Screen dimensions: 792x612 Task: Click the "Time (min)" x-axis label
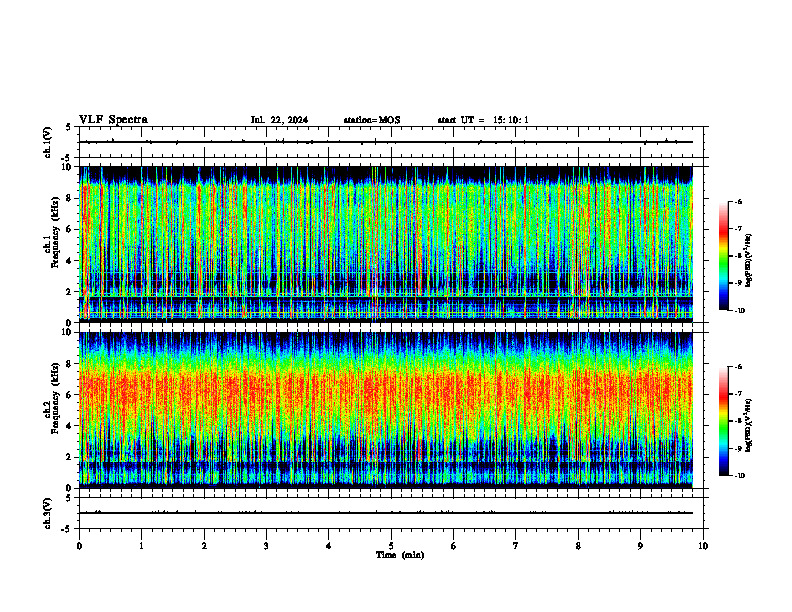(x=400, y=555)
